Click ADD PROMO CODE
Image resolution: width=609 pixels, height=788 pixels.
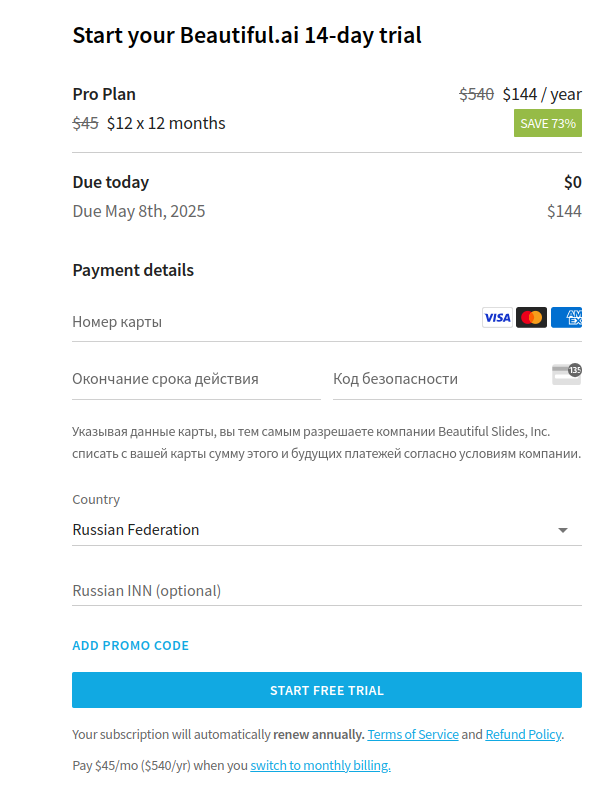[x=131, y=646]
